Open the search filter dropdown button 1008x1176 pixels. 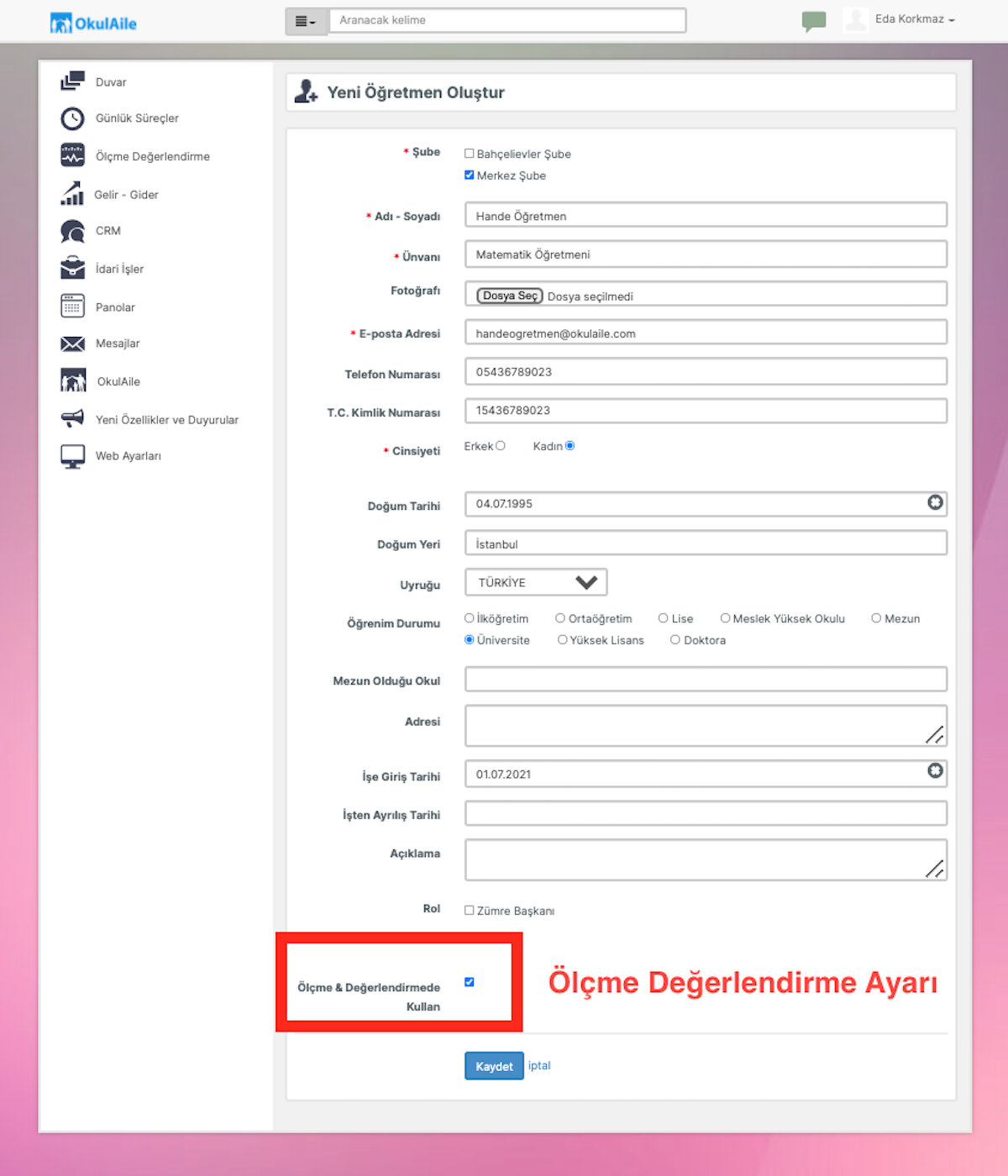[x=307, y=21]
